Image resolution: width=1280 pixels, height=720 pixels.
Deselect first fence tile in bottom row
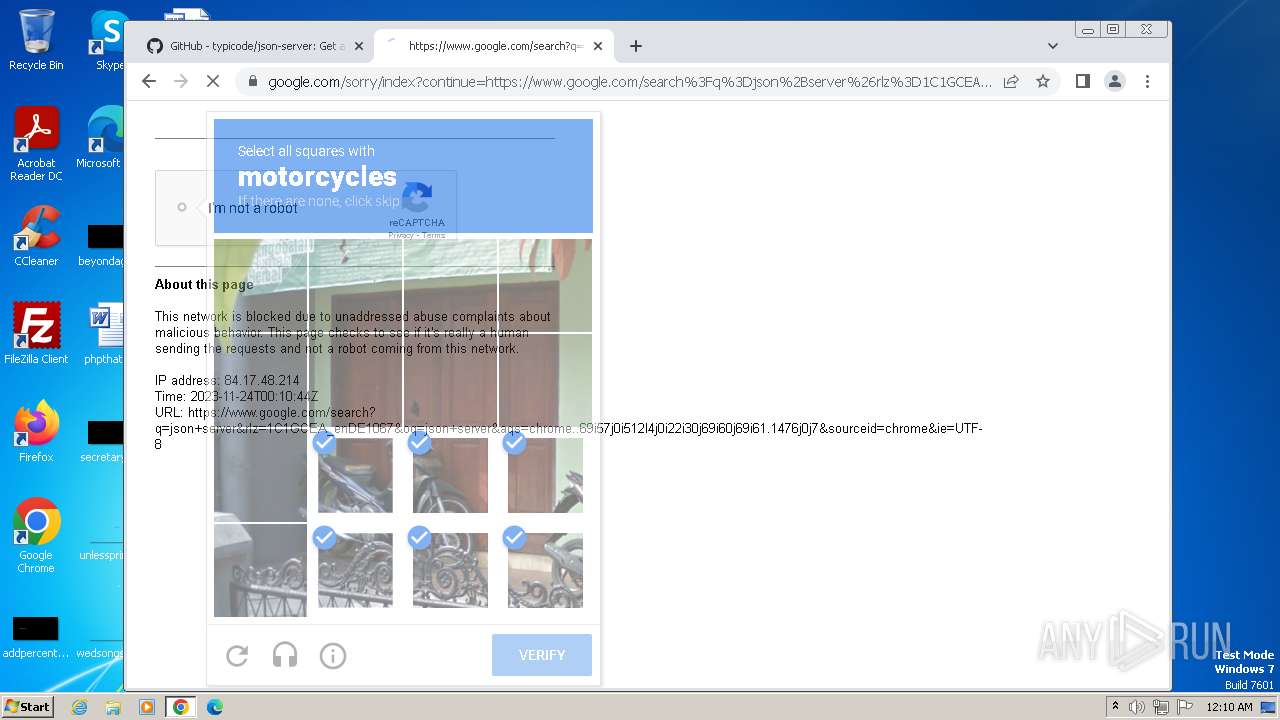[x=355, y=570]
